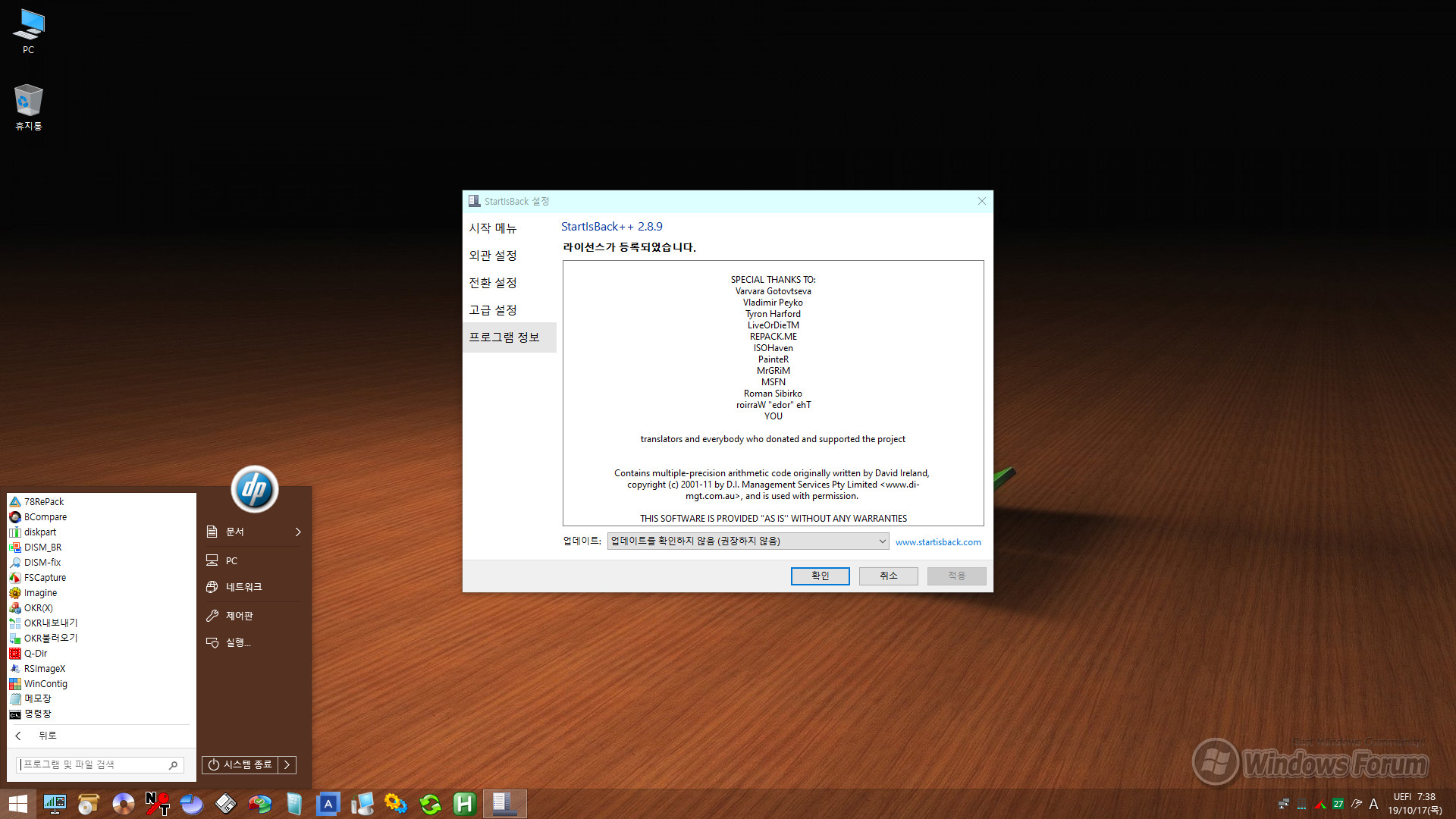
Task: Open 명령창 command prompt entry
Action: 37,714
